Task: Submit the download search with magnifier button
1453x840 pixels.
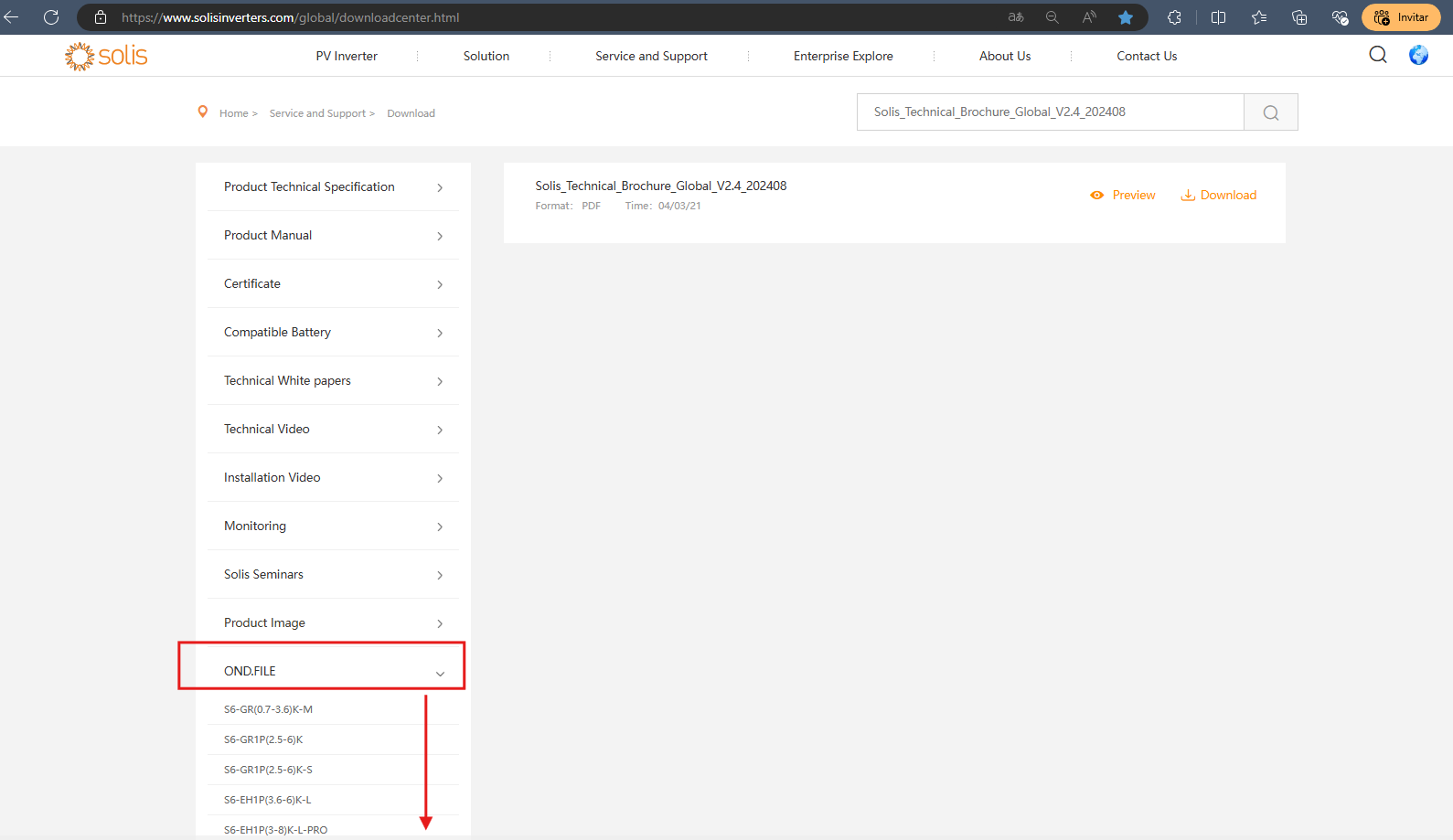Action: point(1271,112)
